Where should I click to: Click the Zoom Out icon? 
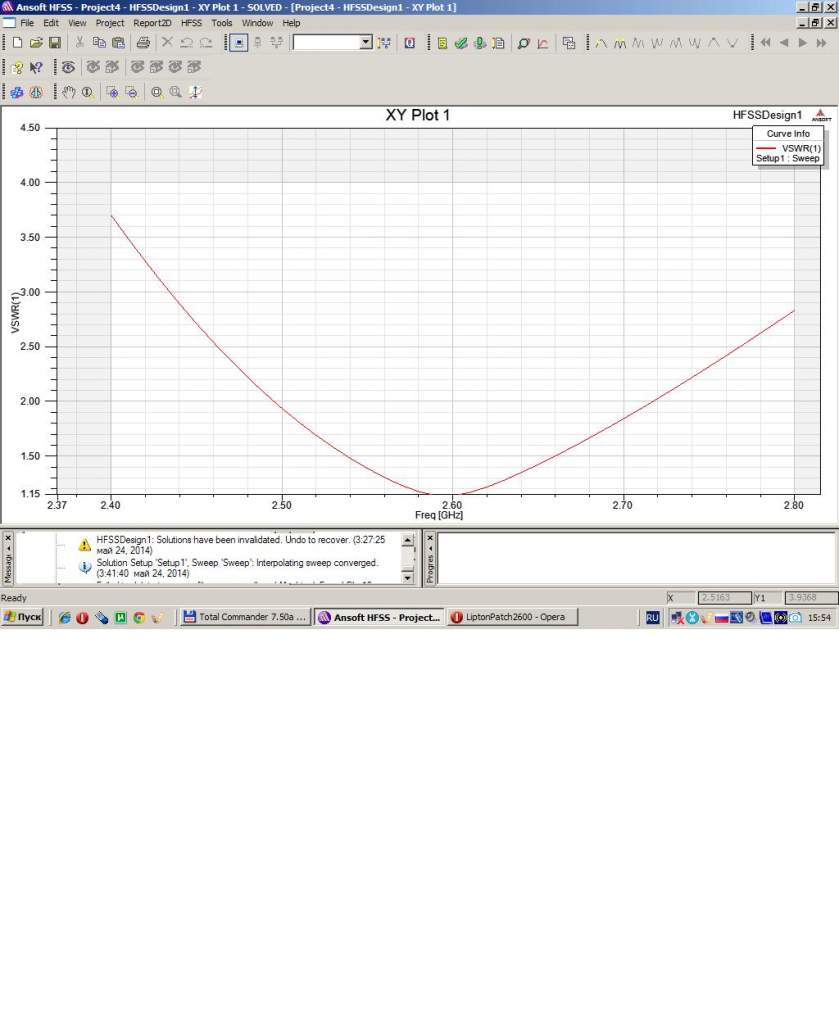click(131, 92)
